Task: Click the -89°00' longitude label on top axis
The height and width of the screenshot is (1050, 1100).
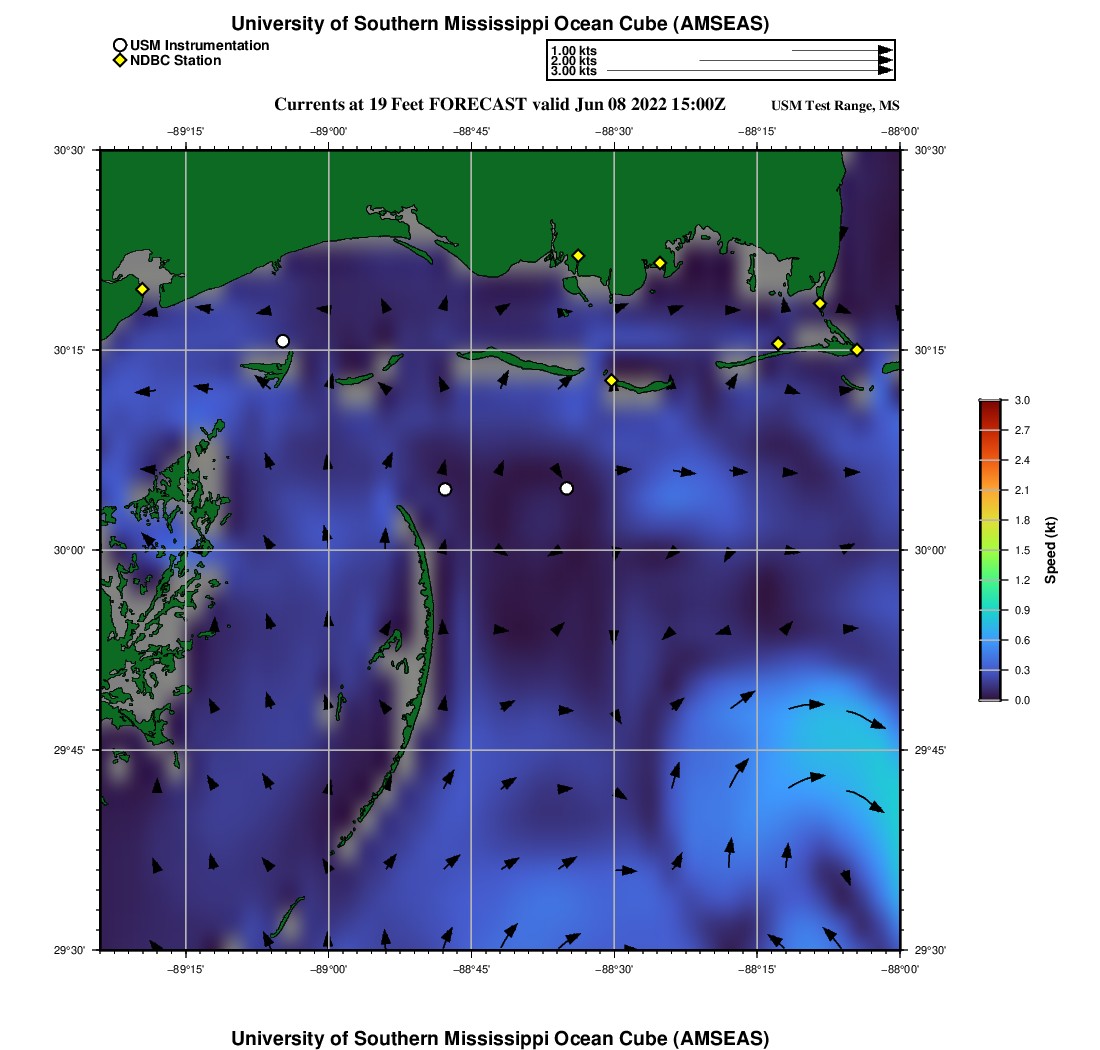Action: [329, 130]
